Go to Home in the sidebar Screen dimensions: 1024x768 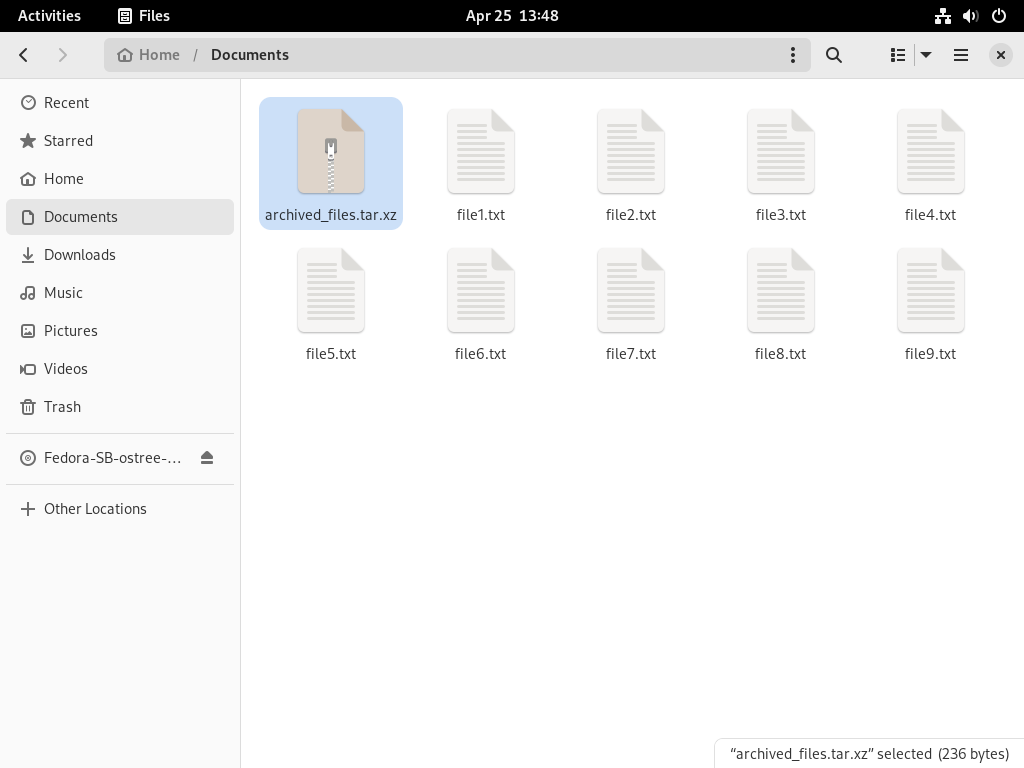(120, 178)
